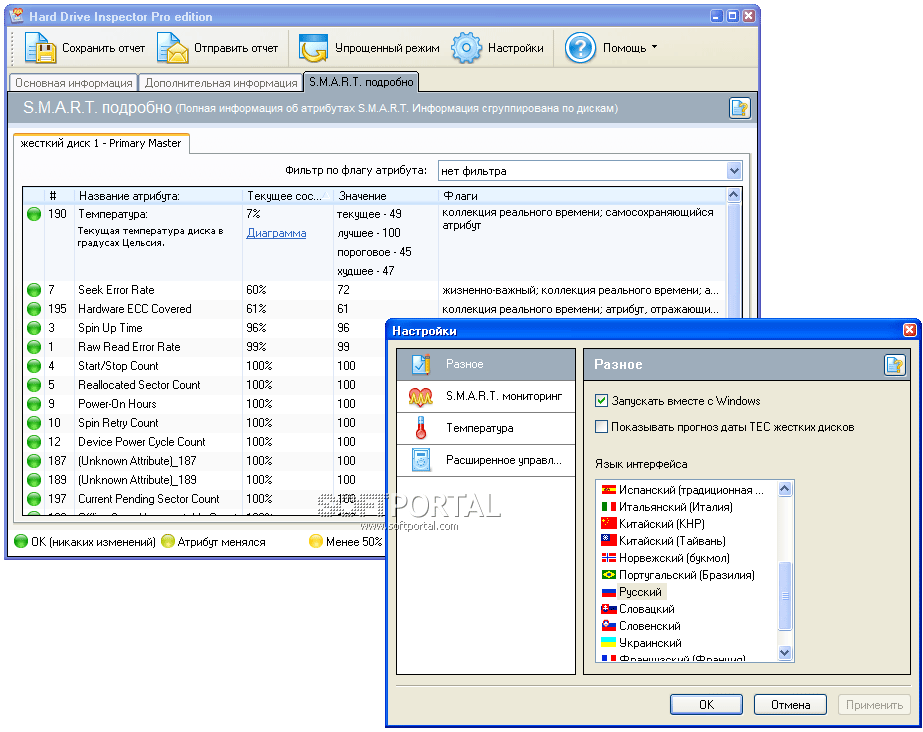Click green status icon of Power-On Hours
This screenshot has width=923, height=732.
34,404
